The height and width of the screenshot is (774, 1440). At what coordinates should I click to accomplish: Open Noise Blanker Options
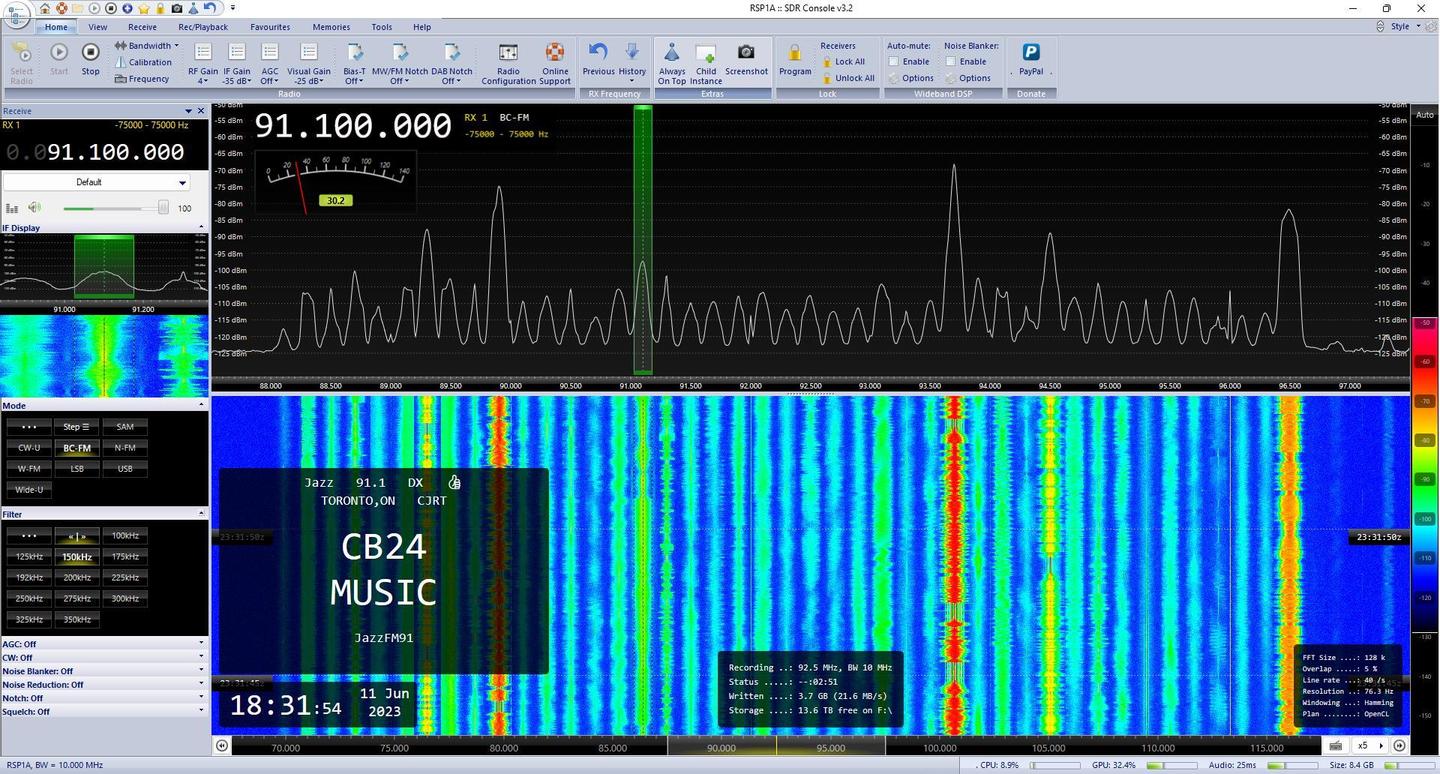[968, 78]
